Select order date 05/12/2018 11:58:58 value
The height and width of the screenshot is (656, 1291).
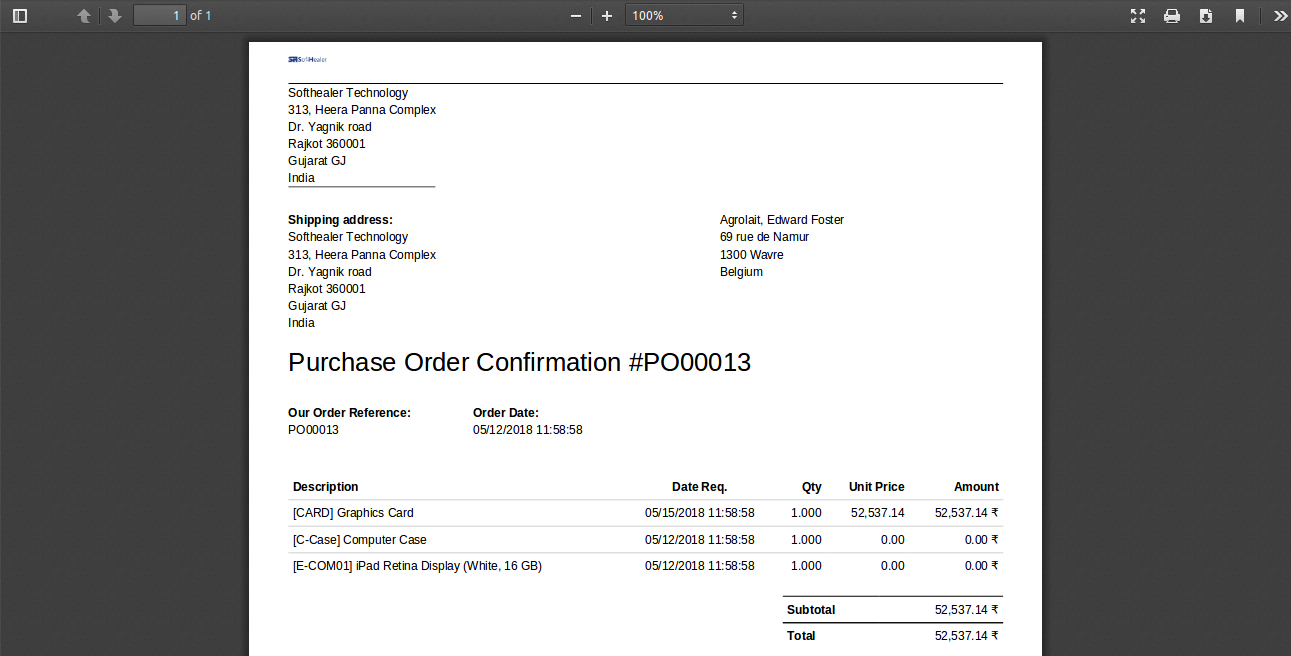click(x=528, y=430)
